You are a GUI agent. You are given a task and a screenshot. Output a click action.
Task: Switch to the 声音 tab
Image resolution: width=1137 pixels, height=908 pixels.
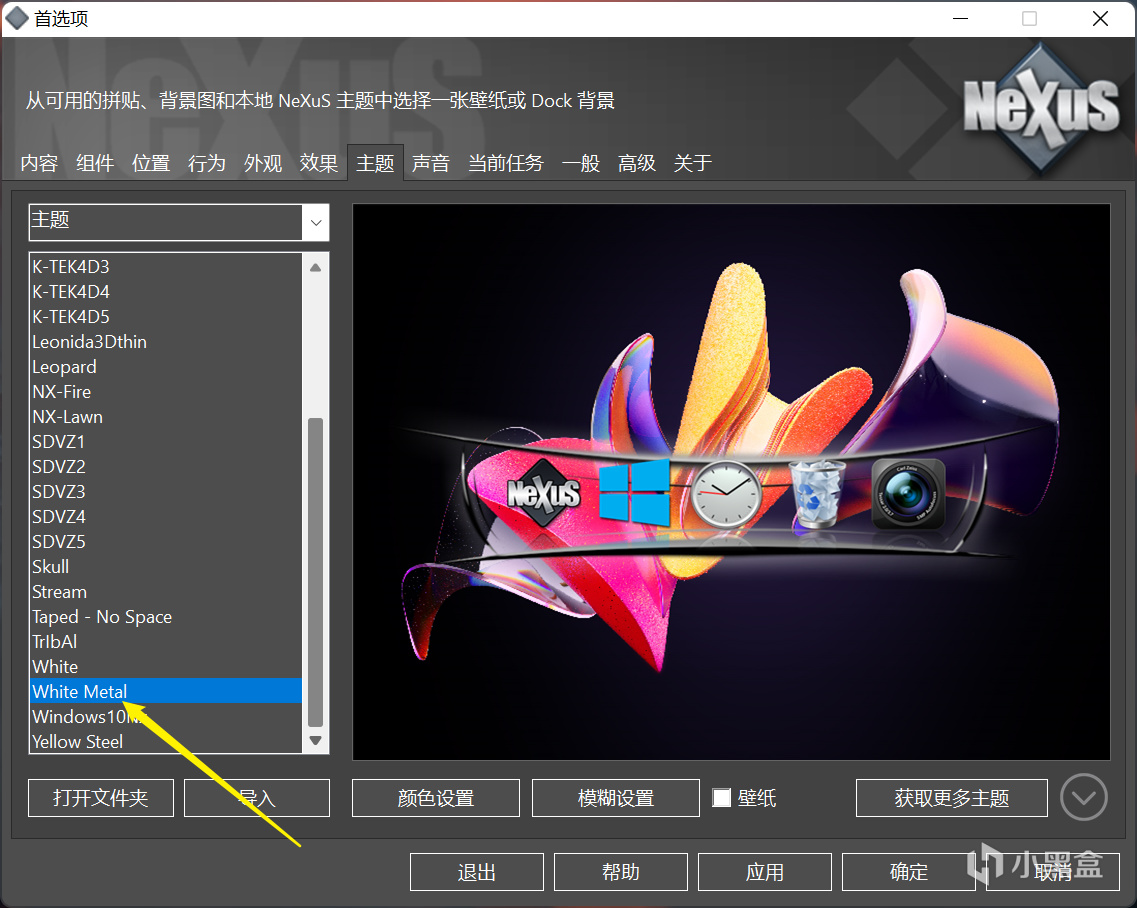click(431, 163)
